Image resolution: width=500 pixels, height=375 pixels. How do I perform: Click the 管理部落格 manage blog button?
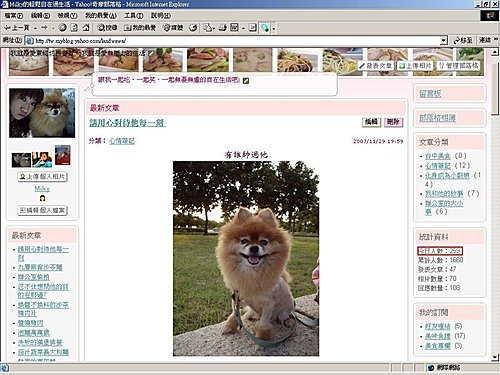click(458, 66)
